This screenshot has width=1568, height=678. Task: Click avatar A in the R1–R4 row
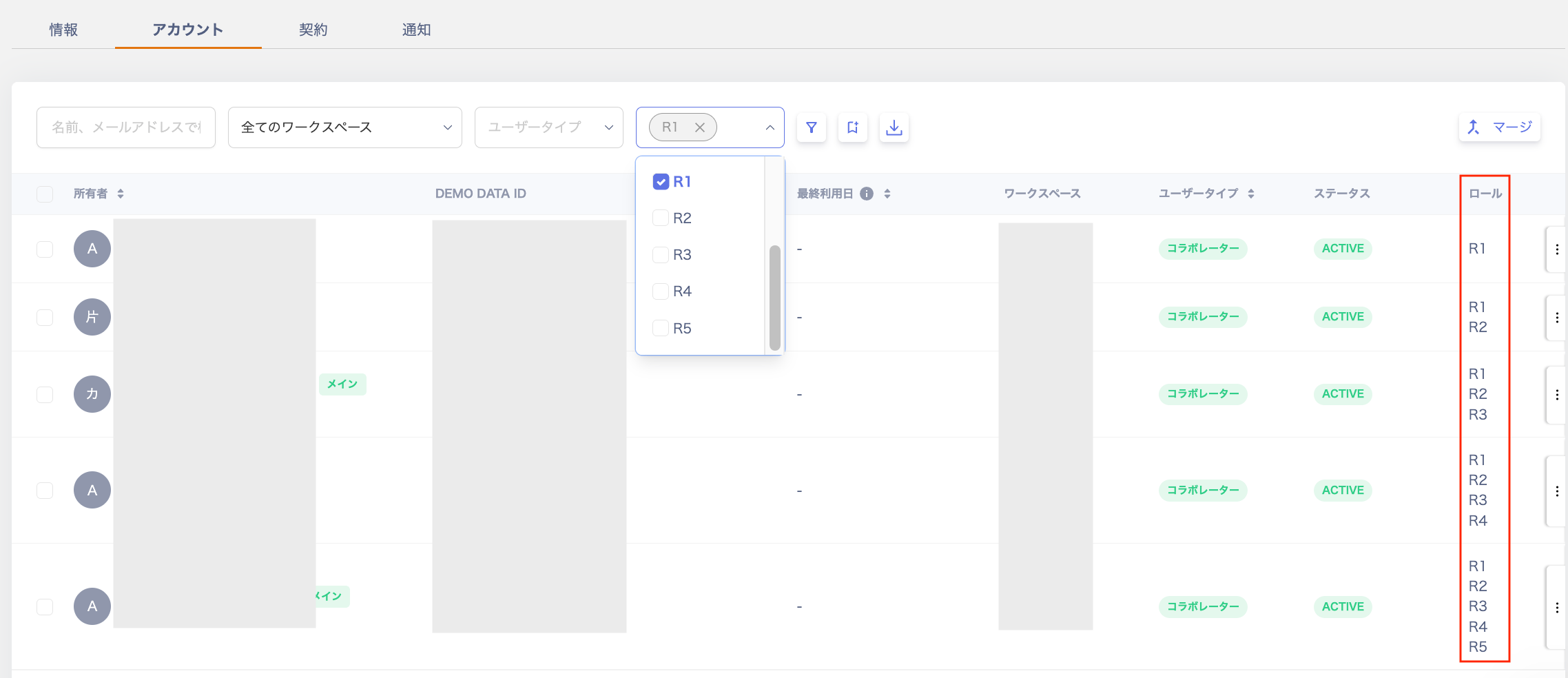pos(92,490)
